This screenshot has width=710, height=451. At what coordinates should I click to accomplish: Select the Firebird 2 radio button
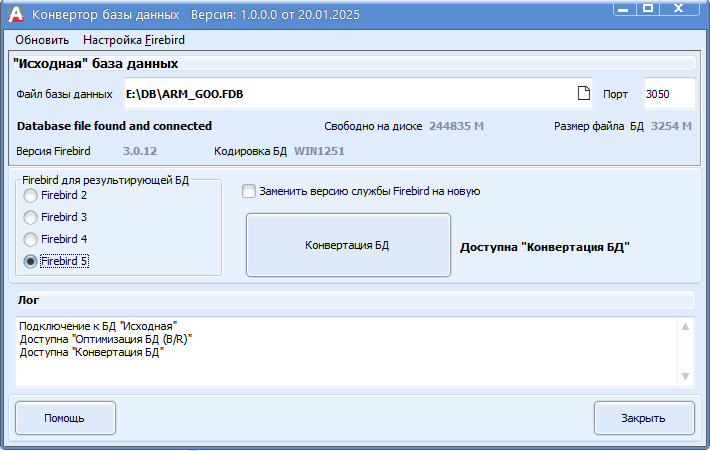(31, 195)
